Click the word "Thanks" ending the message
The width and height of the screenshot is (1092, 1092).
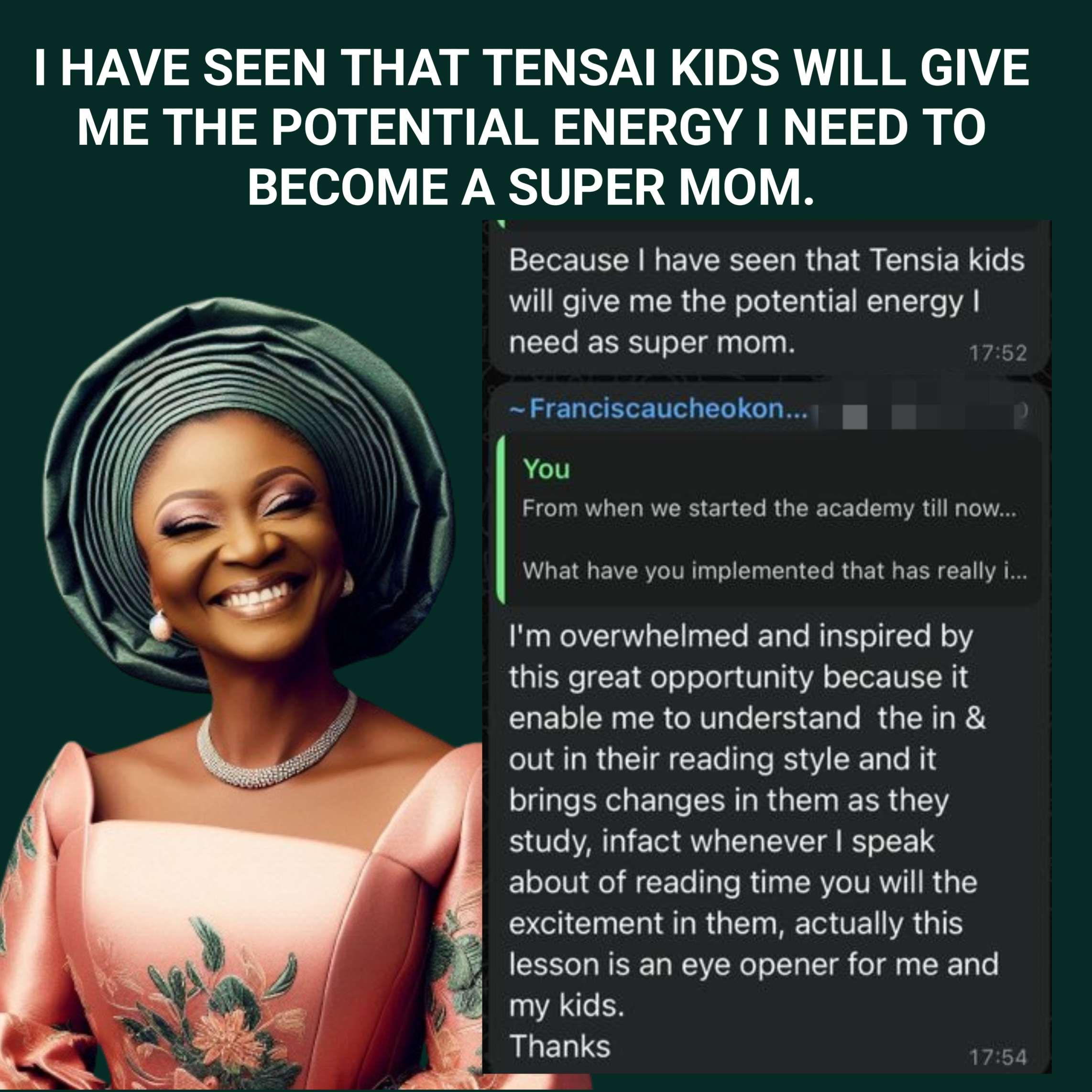pyautogui.click(x=560, y=1046)
